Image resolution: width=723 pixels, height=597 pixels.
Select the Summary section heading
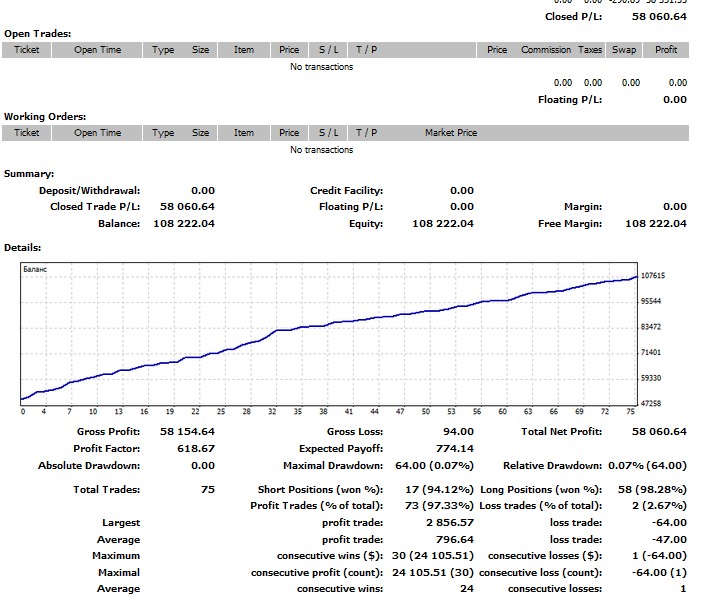tap(29, 174)
